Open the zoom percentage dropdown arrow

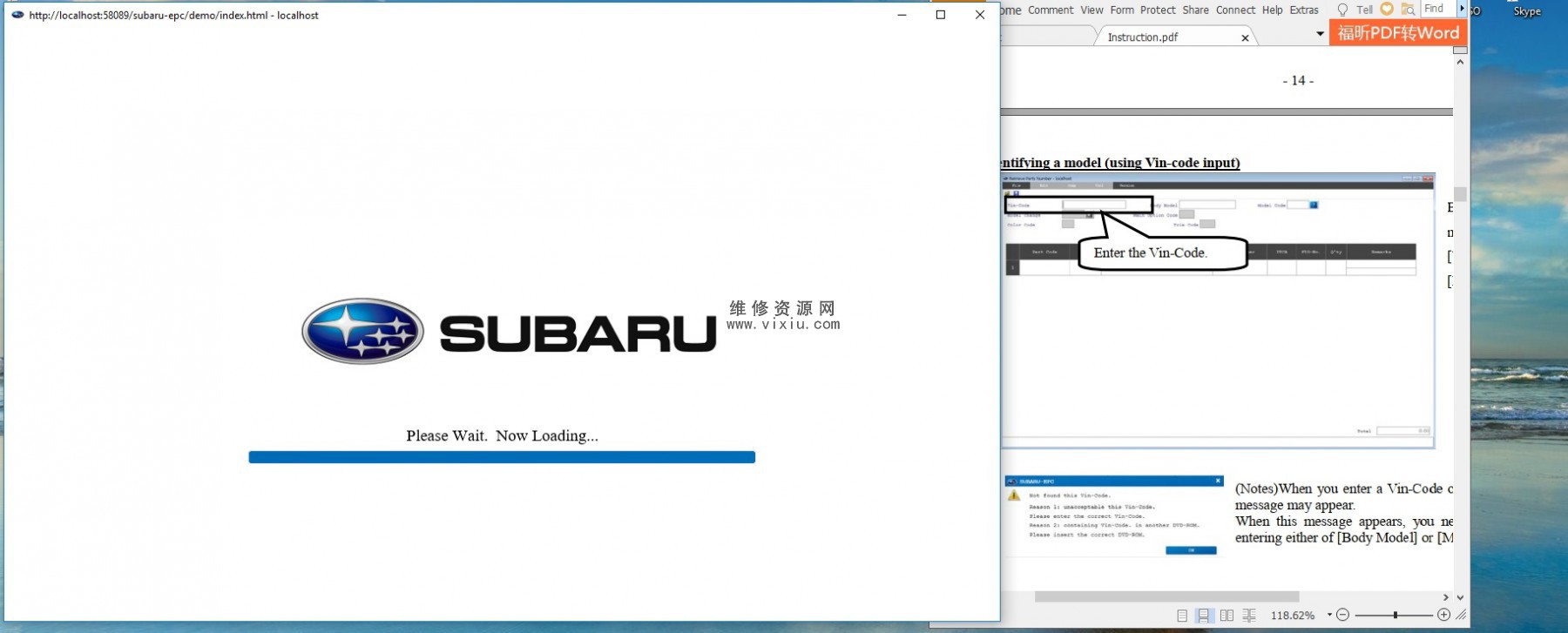1329,615
